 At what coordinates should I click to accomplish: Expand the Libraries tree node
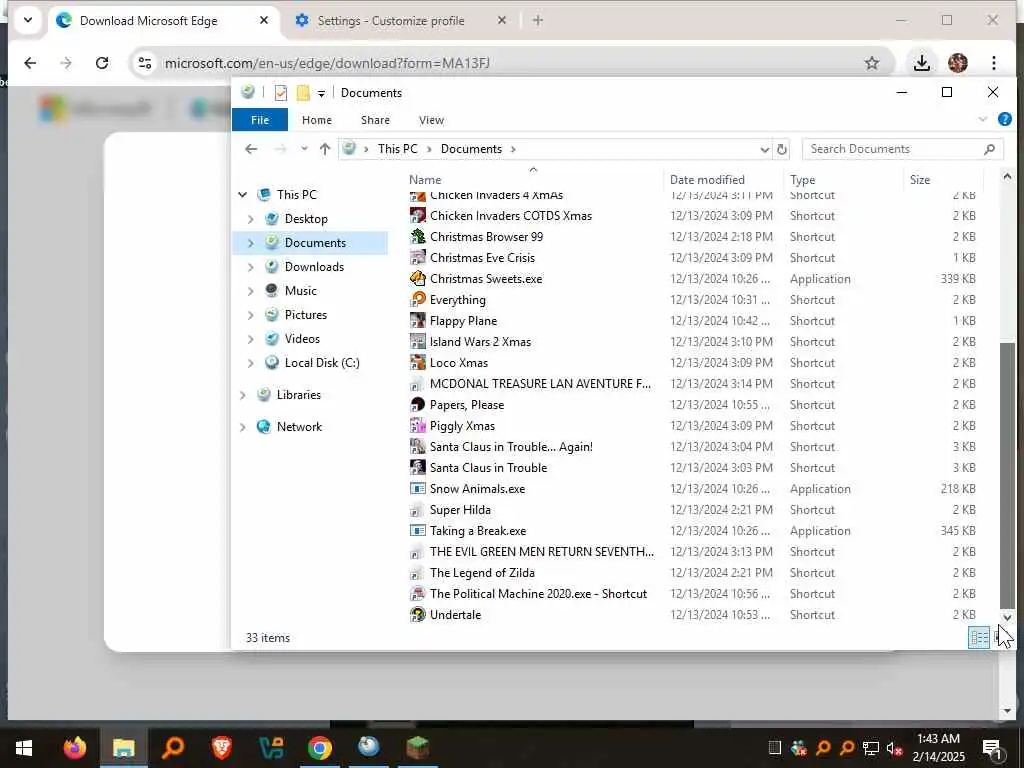click(243, 395)
